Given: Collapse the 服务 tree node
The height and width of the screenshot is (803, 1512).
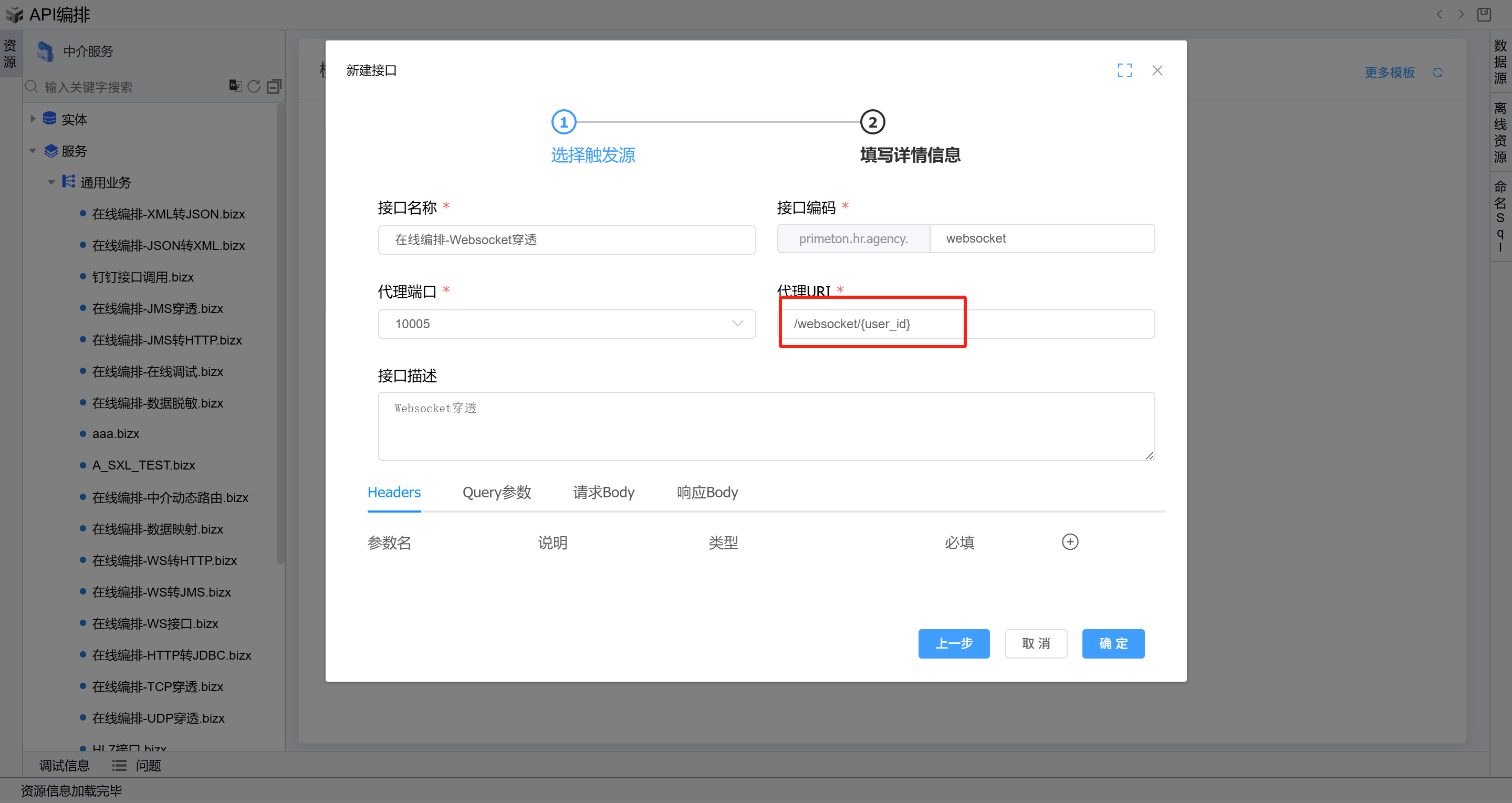Looking at the screenshot, I should tap(33, 151).
